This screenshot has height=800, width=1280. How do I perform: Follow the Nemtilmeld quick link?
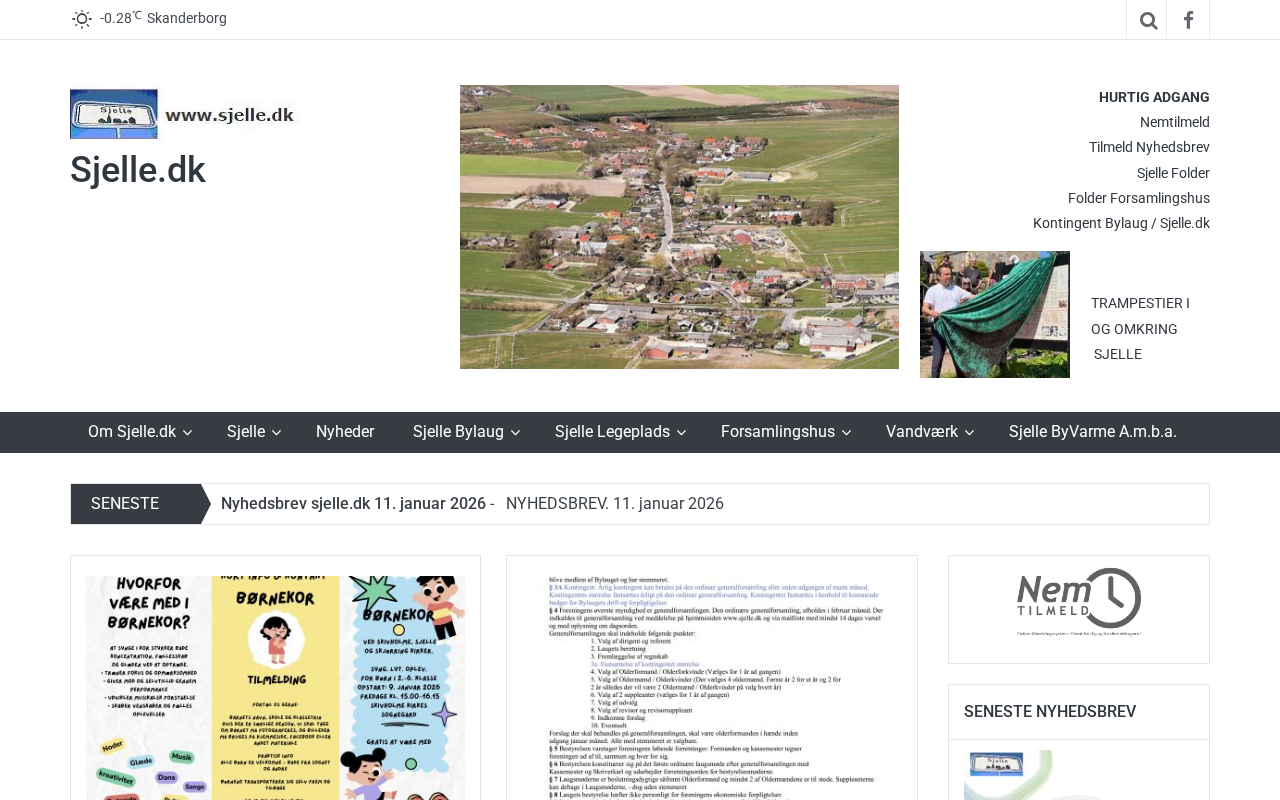pyautogui.click(x=1175, y=122)
